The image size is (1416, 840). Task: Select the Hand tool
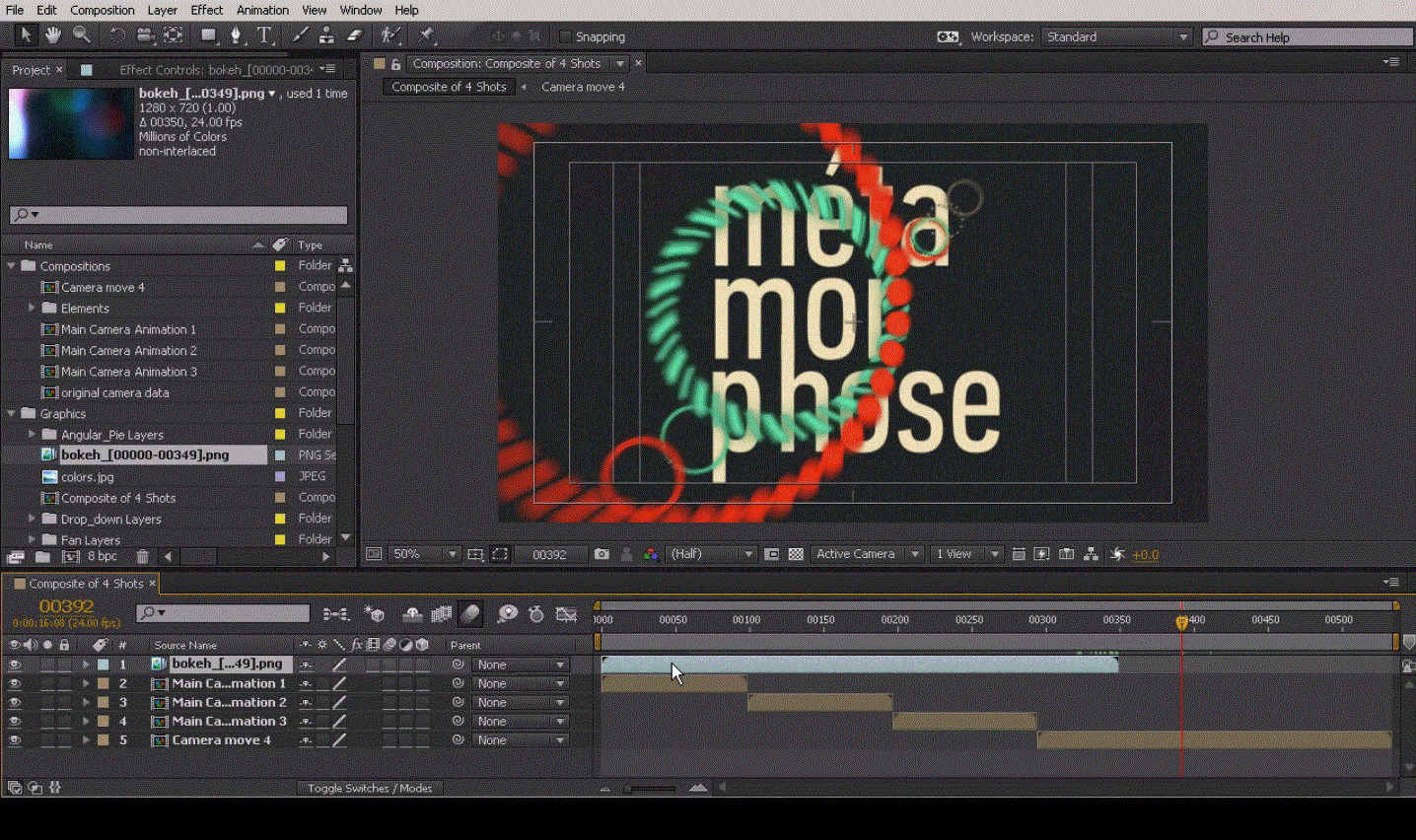click(x=53, y=35)
